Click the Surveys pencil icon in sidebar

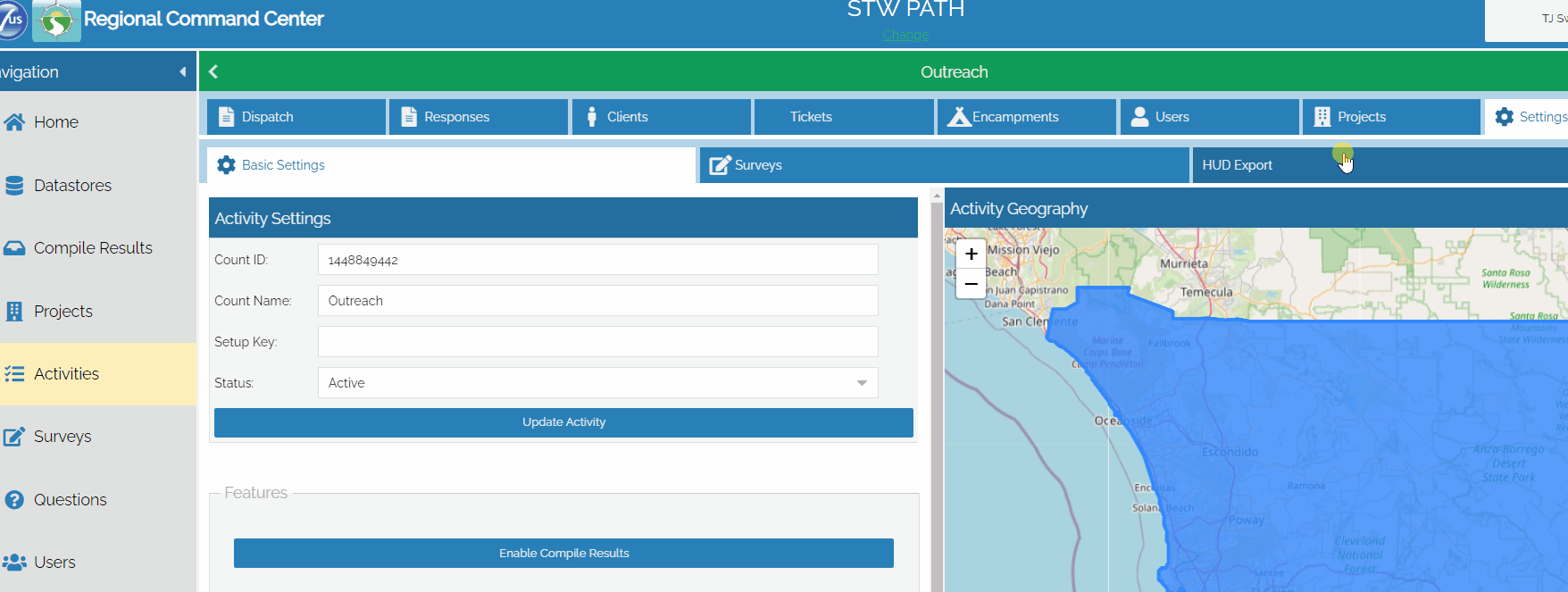click(14, 437)
